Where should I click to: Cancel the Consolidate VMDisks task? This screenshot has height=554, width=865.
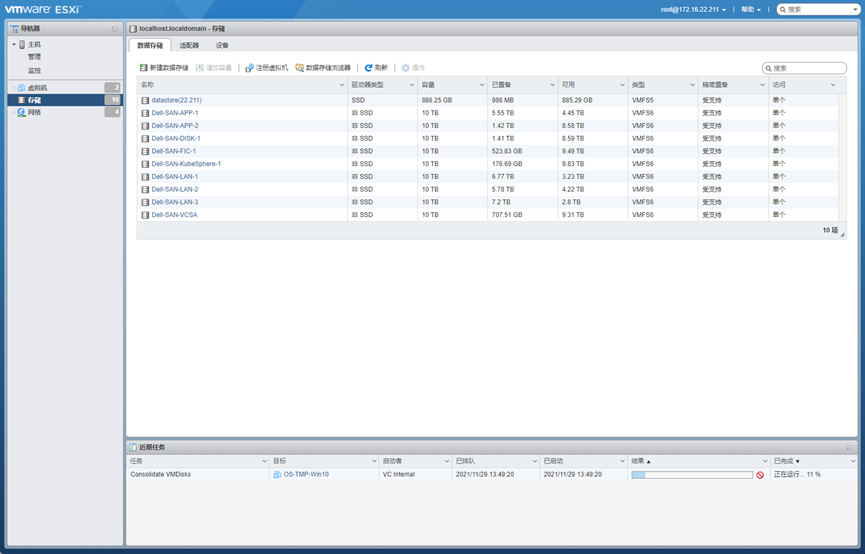point(760,475)
